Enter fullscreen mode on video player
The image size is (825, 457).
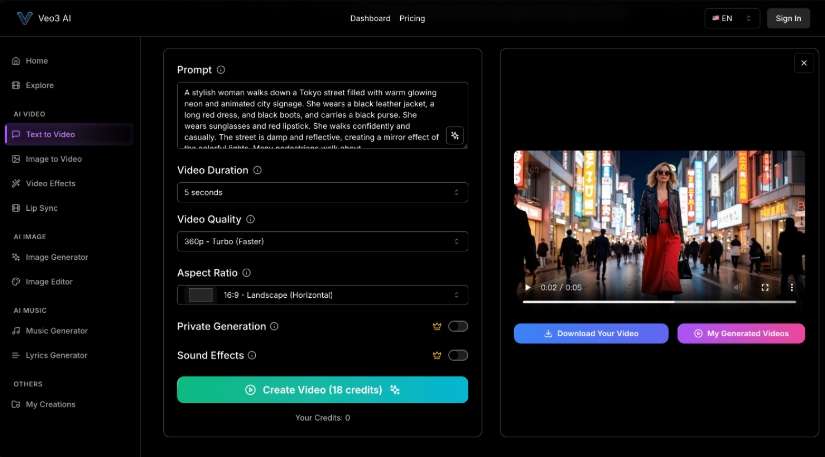click(765, 287)
